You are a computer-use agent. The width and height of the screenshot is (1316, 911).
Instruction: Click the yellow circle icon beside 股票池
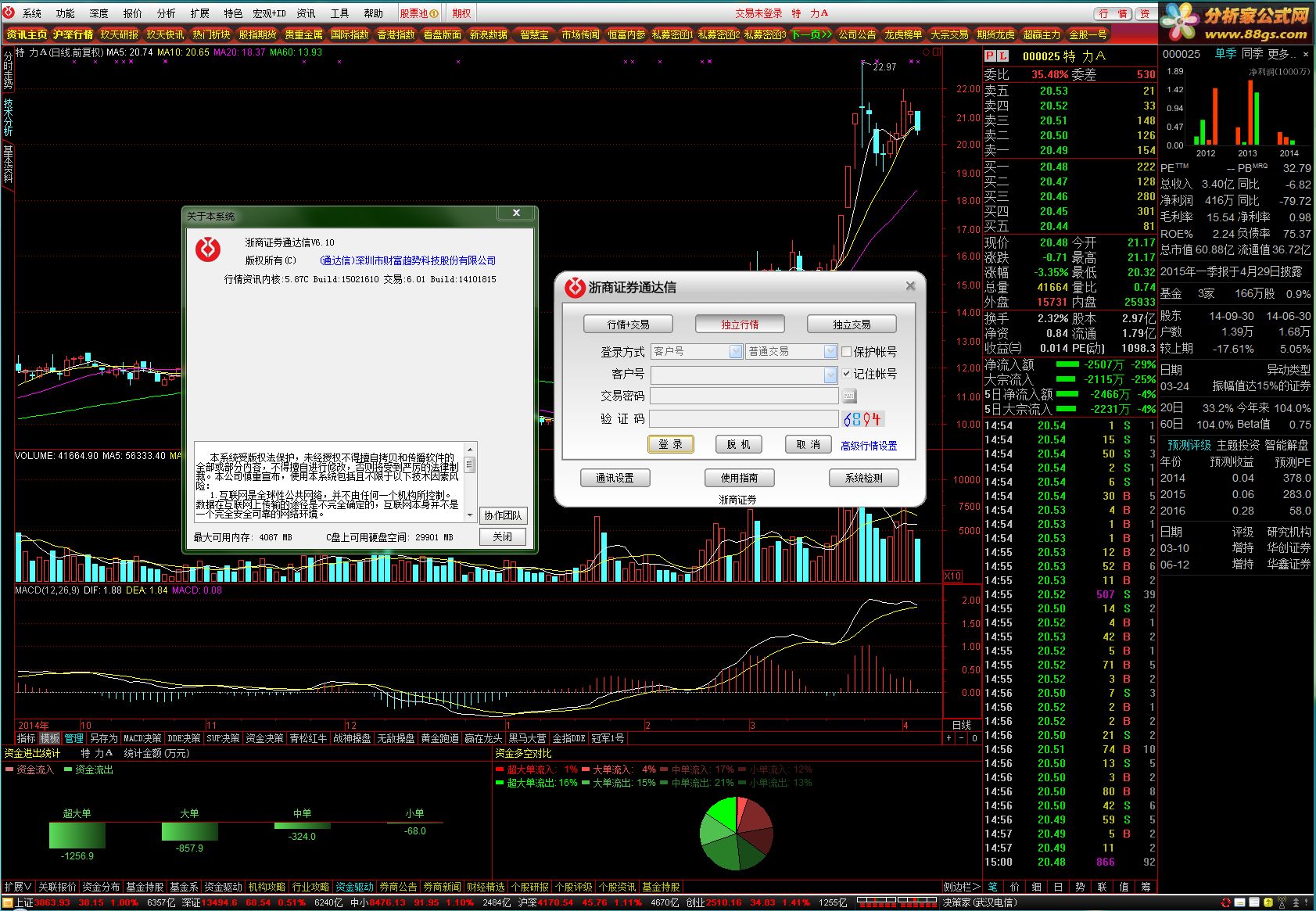tap(434, 13)
